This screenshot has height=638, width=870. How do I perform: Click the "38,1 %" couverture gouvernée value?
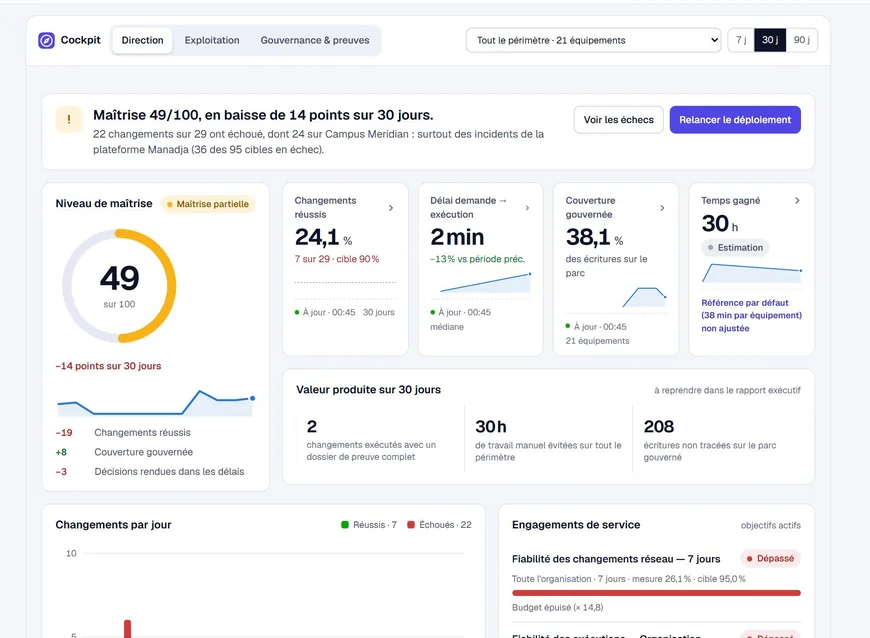click(594, 237)
